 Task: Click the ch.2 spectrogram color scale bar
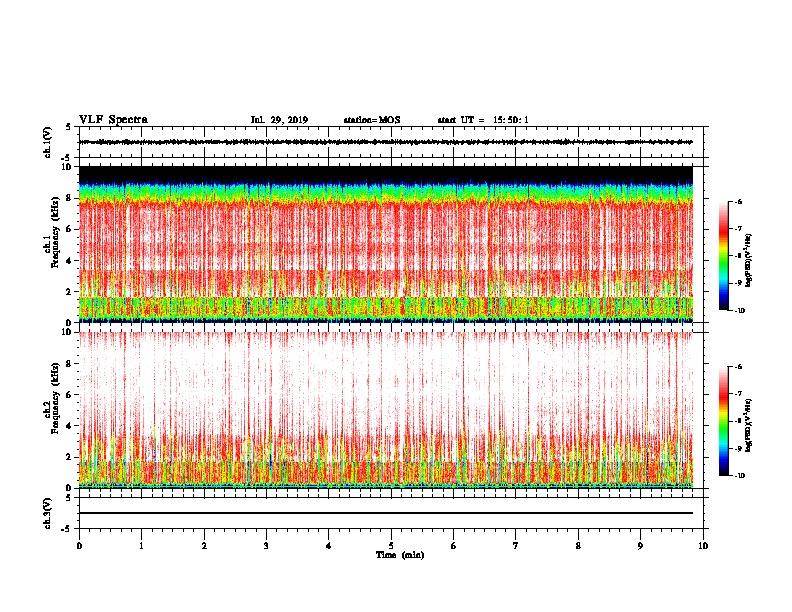click(723, 421)
